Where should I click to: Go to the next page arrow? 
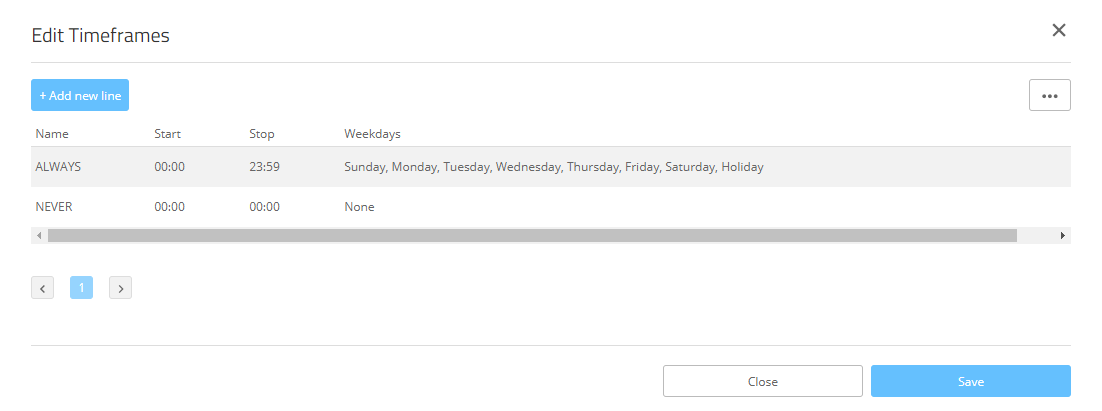coord(120,289)
